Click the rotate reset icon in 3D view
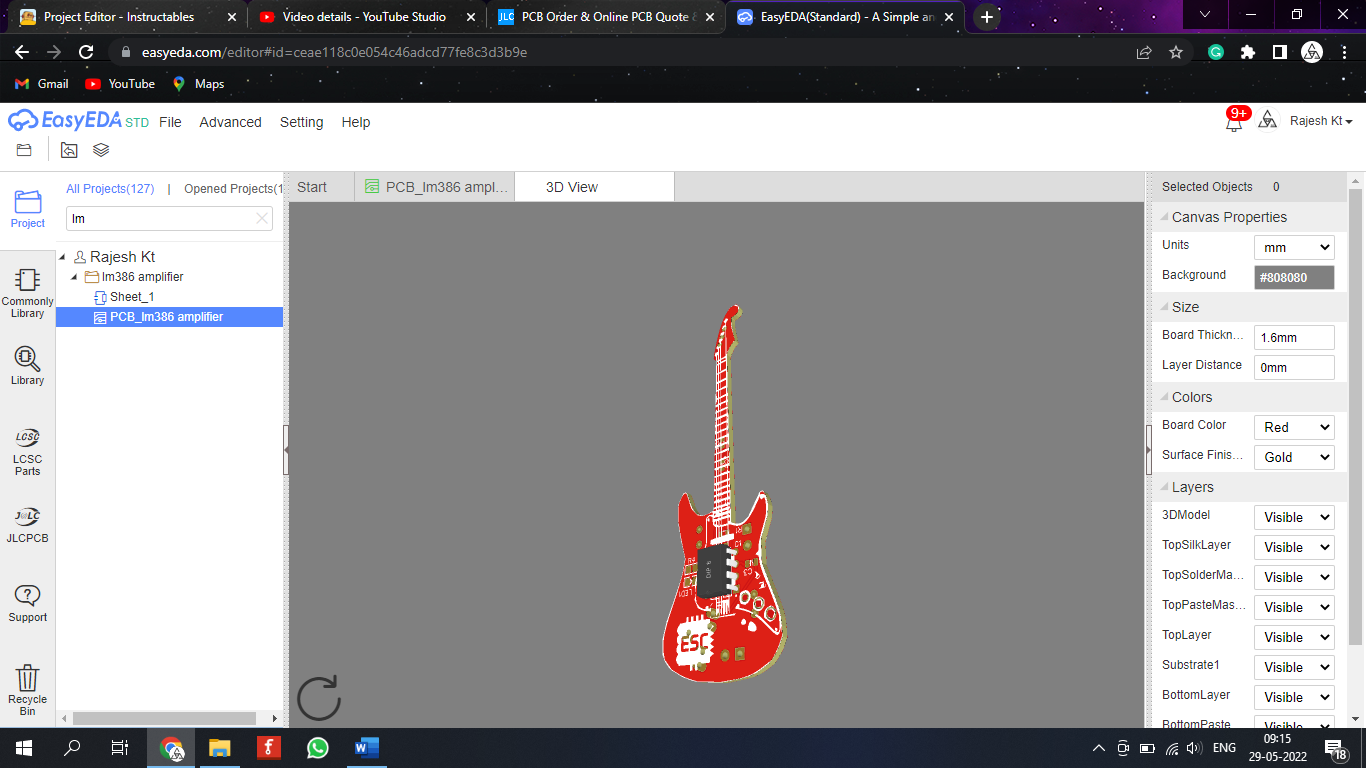 pos(319,698)
